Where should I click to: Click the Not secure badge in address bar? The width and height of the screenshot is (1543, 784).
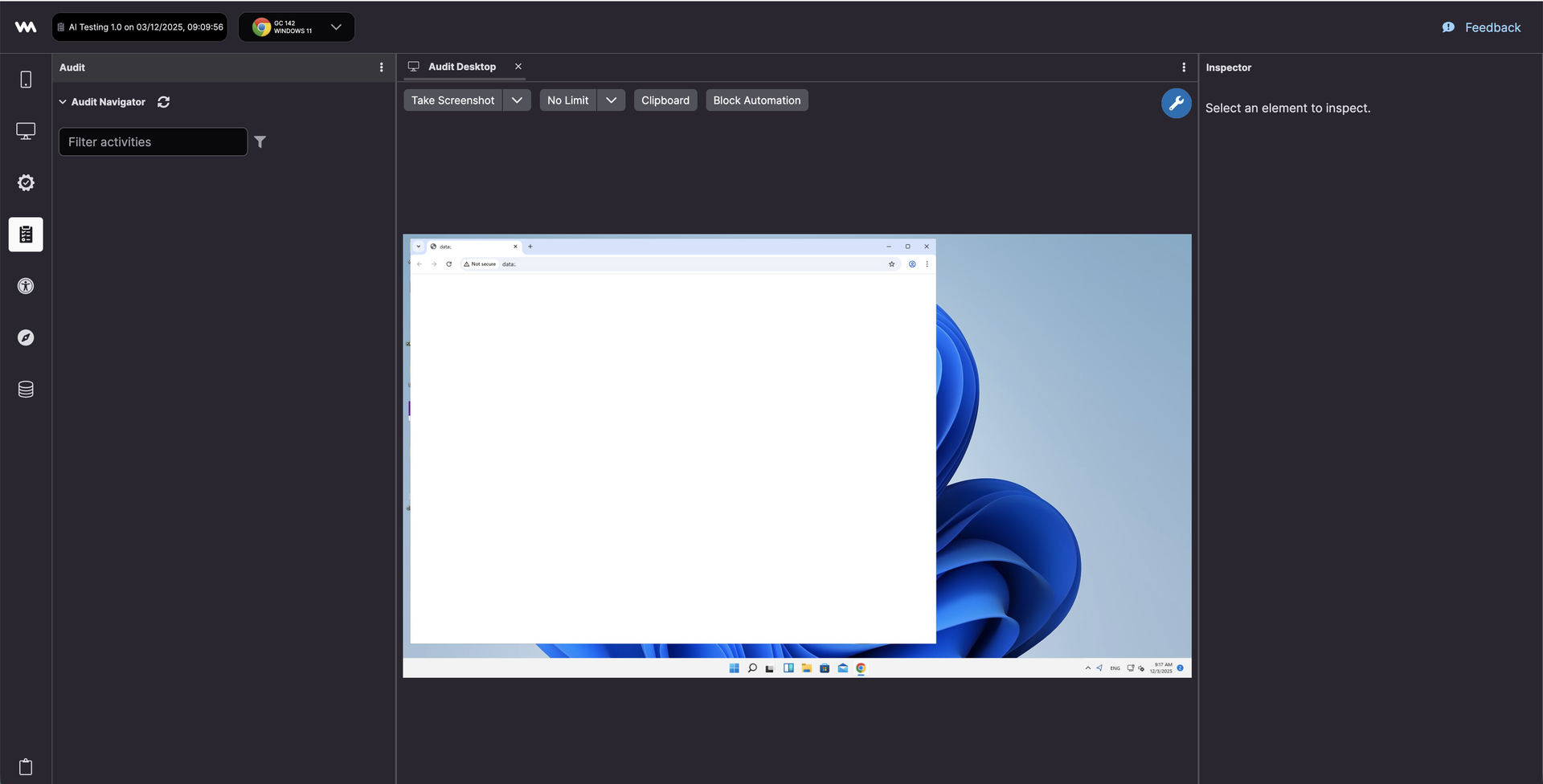pyautogui.click(x=481, y=264)
